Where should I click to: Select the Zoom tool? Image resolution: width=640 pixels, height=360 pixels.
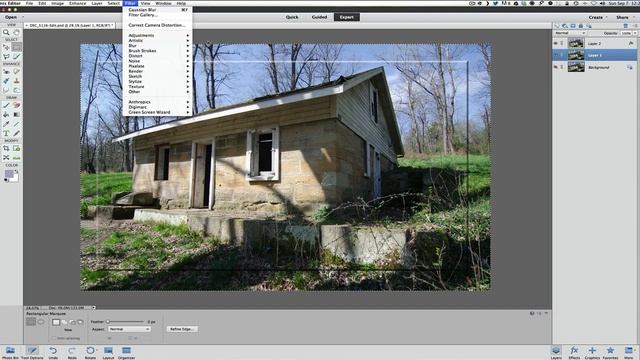[6, 32]
